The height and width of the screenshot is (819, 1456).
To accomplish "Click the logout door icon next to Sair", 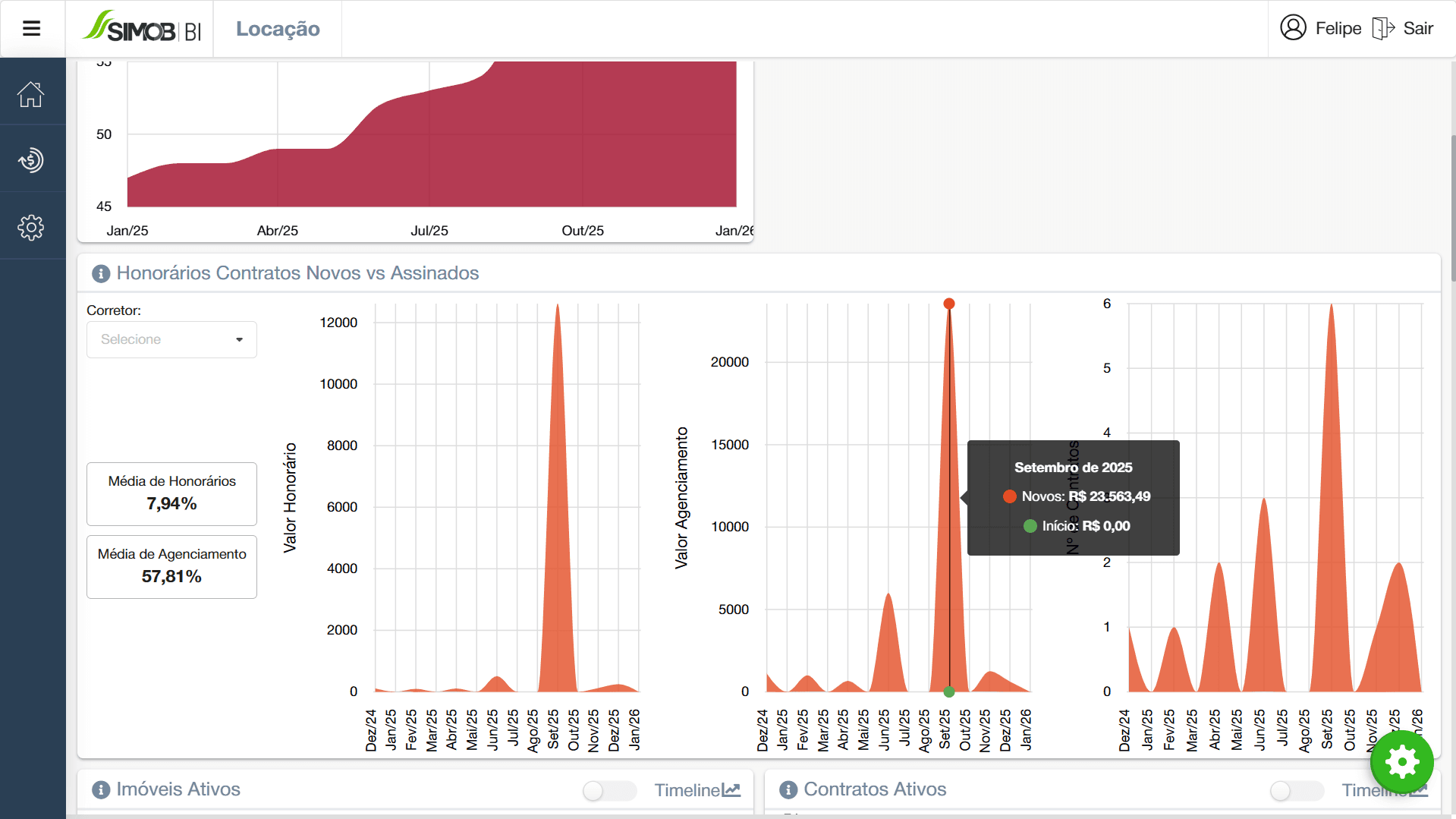I will pos(1383,28).
